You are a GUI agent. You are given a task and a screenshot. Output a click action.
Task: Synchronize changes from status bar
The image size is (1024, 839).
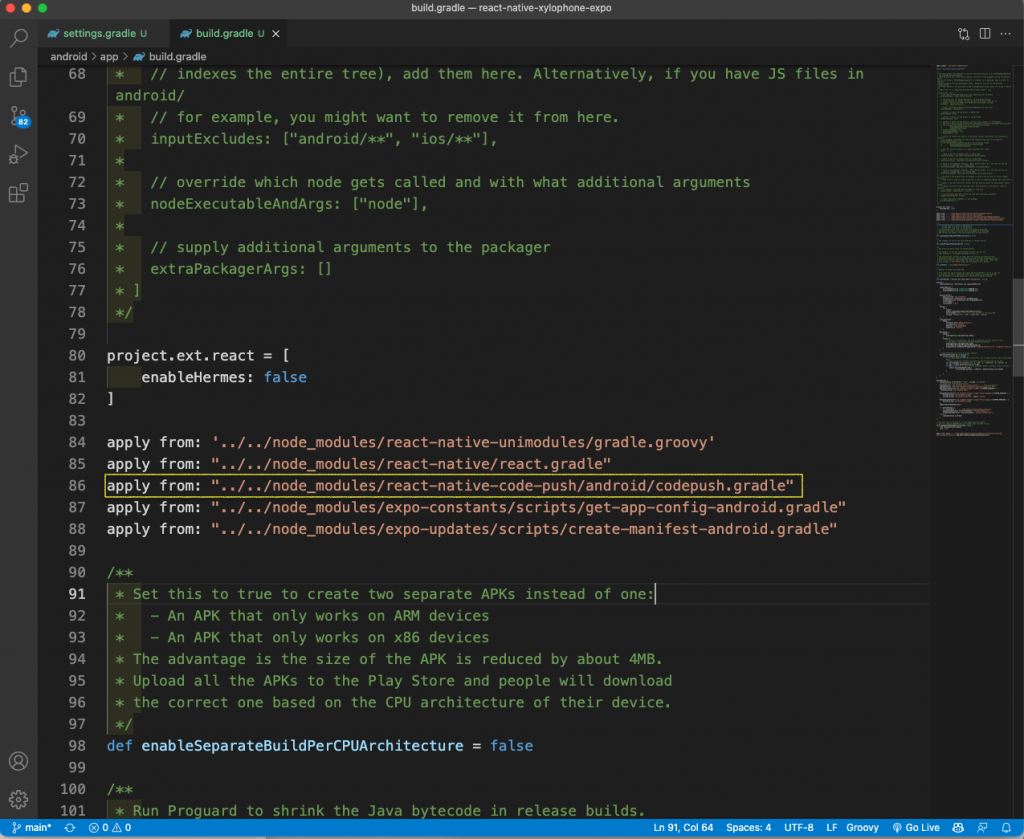[x=70, y=828]
